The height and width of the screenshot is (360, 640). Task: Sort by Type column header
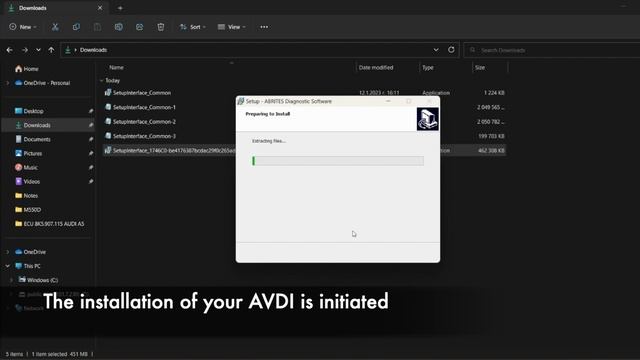pos(428,67)
